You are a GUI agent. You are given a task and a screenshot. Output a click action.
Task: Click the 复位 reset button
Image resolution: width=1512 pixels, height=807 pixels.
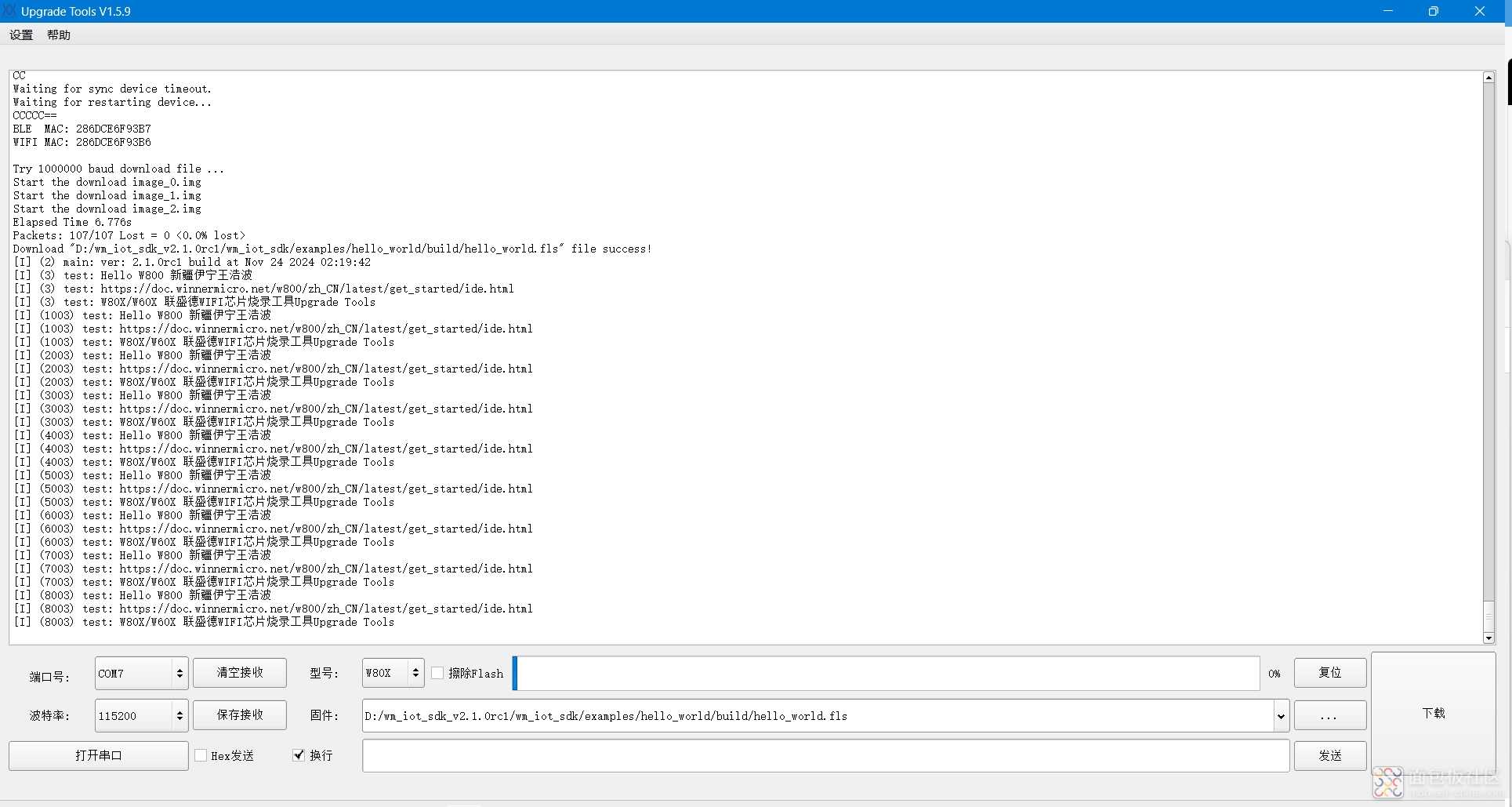pos(1330,672)
